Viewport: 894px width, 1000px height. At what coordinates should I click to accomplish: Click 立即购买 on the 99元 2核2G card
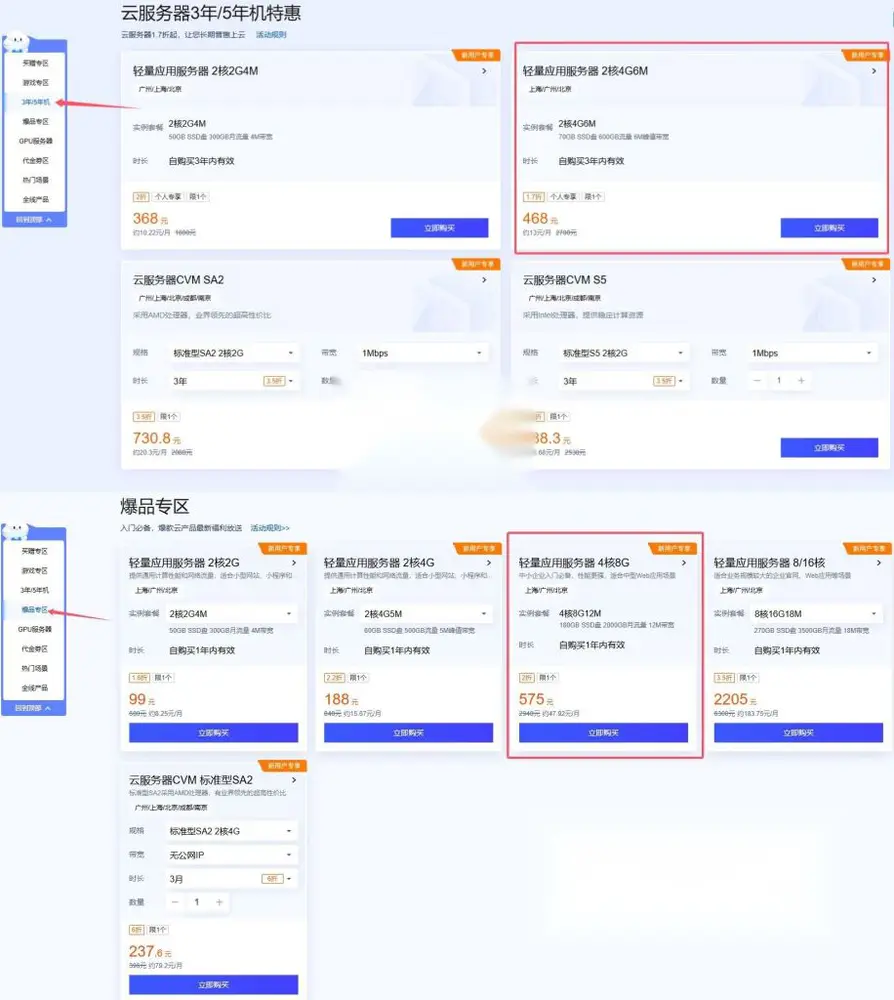pos(214,733)
